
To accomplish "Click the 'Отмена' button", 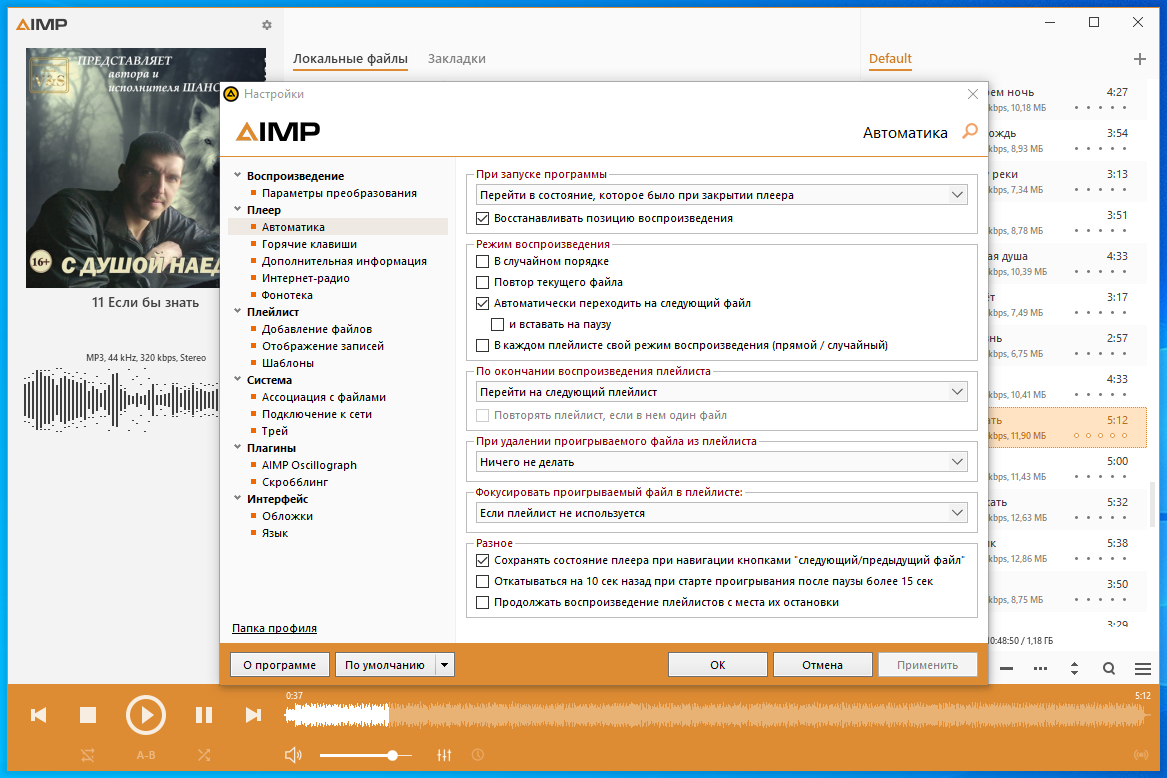I will 822,665.
